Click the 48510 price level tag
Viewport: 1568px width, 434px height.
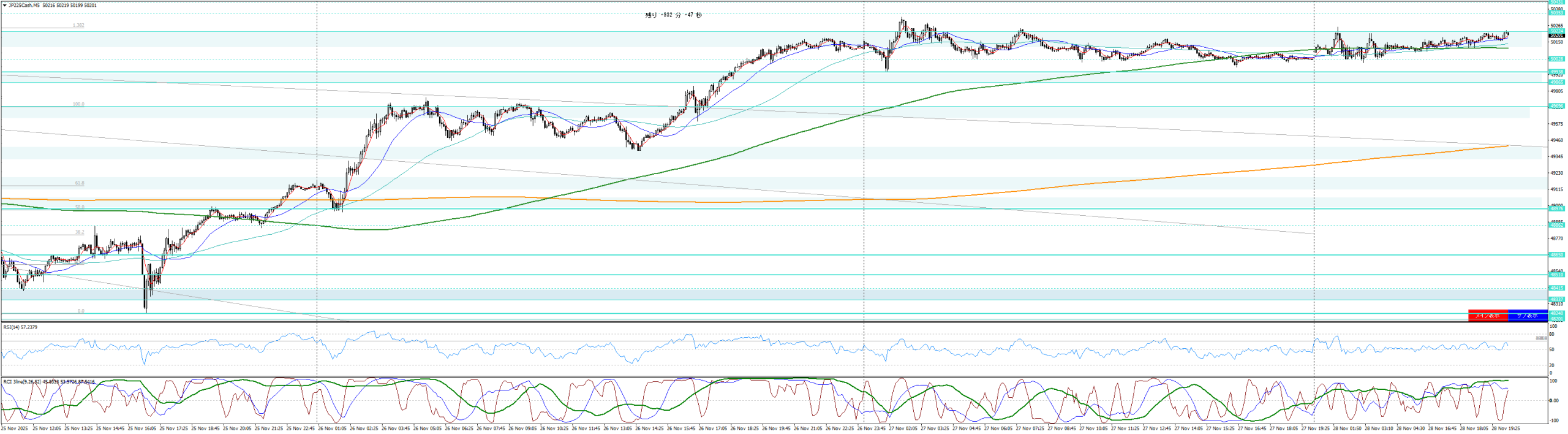[1556, 275]
